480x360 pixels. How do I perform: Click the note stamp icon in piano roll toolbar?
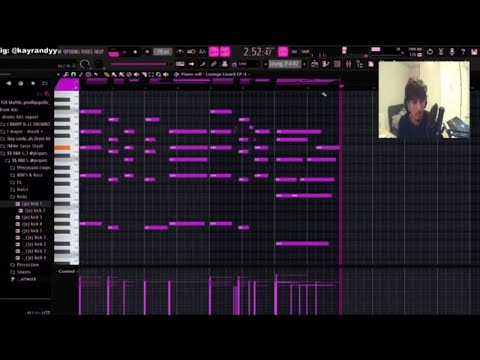coord(81,74)
